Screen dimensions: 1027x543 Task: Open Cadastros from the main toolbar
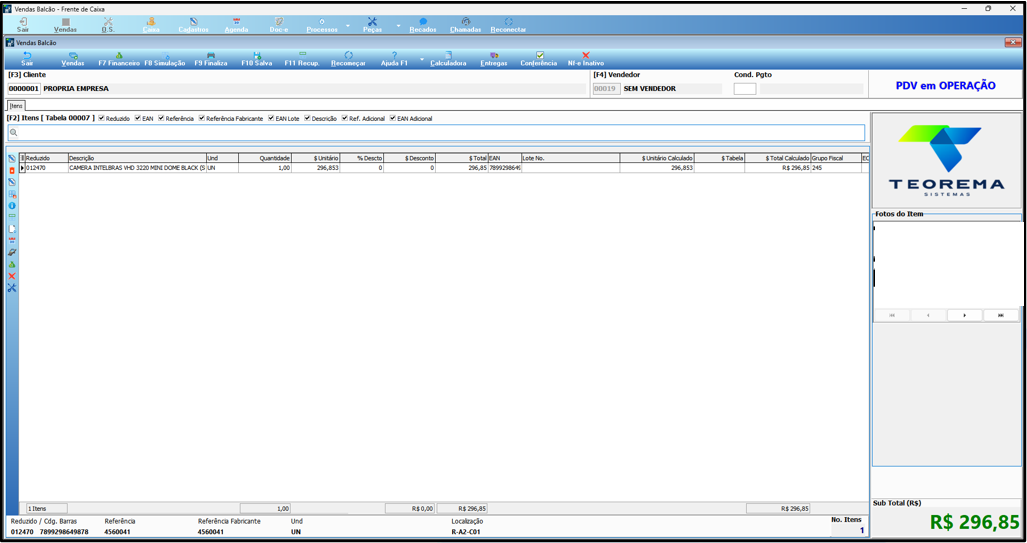193,25
